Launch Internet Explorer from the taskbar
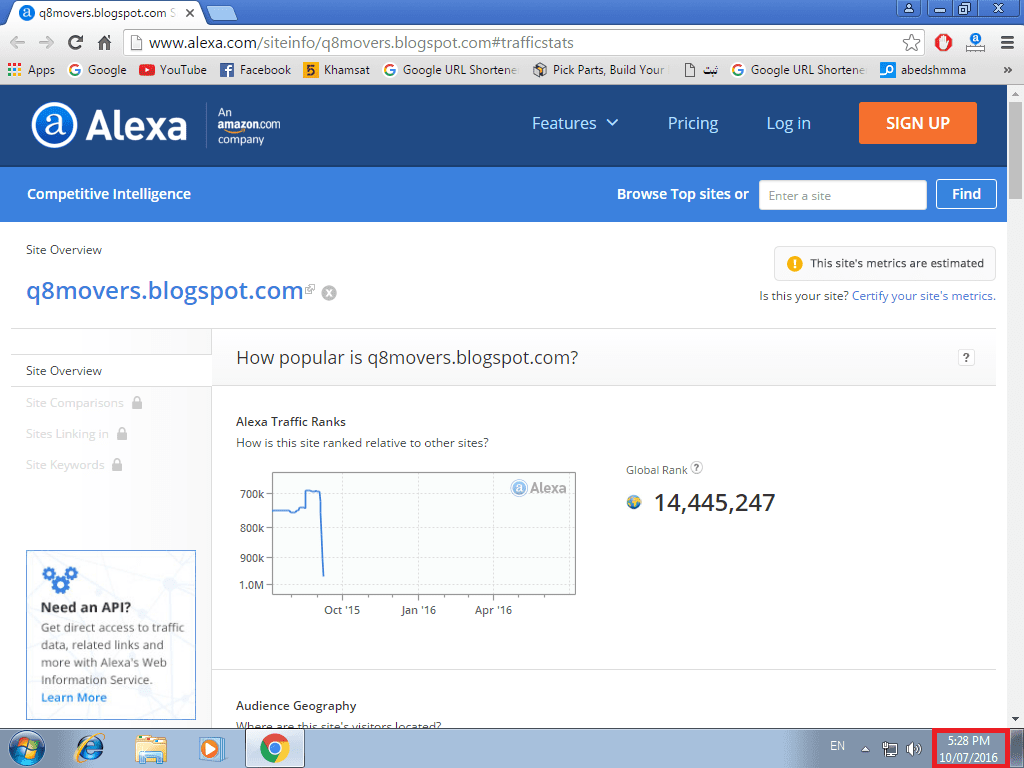 pos(89,748)
